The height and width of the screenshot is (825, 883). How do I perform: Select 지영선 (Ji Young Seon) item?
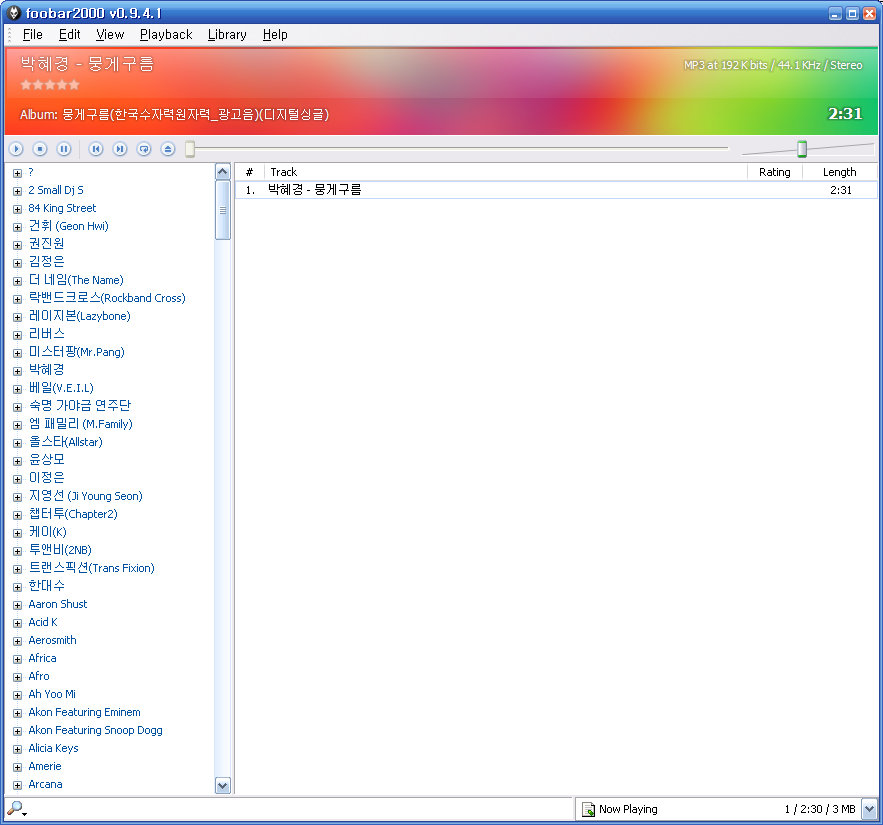click(x=85, y=496)
